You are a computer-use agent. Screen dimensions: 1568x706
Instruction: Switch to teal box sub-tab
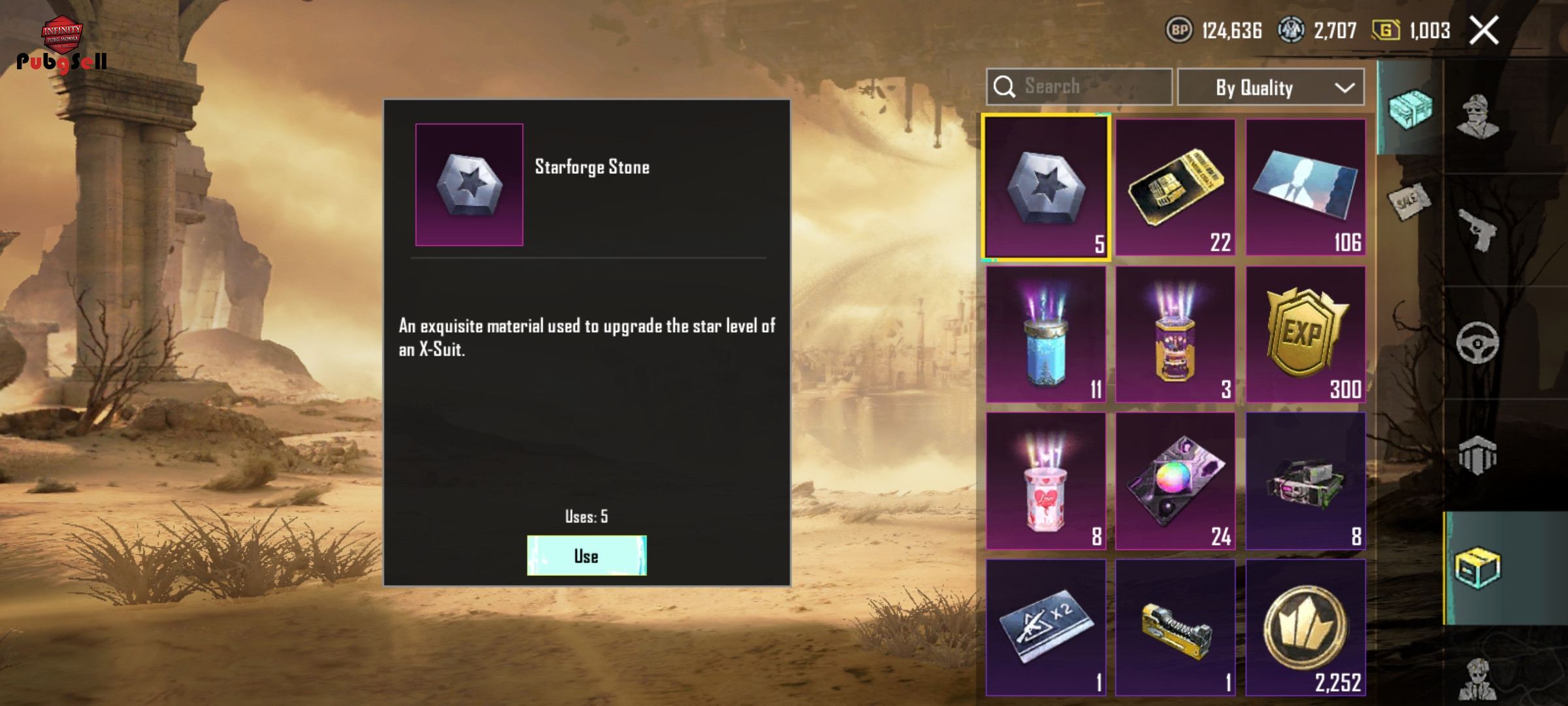[1410, 108]
